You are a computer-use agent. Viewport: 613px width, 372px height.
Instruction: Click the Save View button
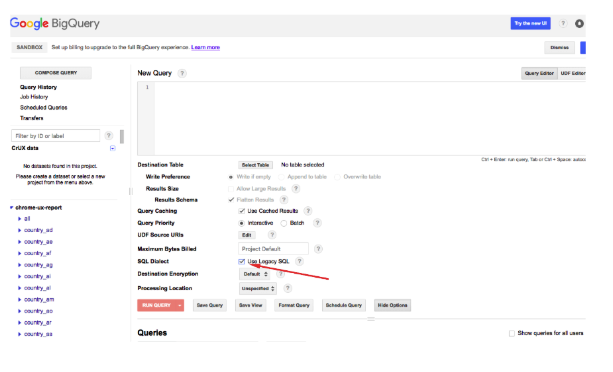(x=251, y=305)
